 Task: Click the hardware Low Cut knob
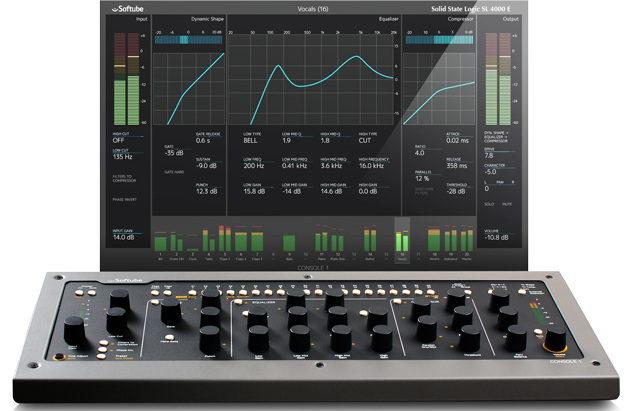click(117, 320)
